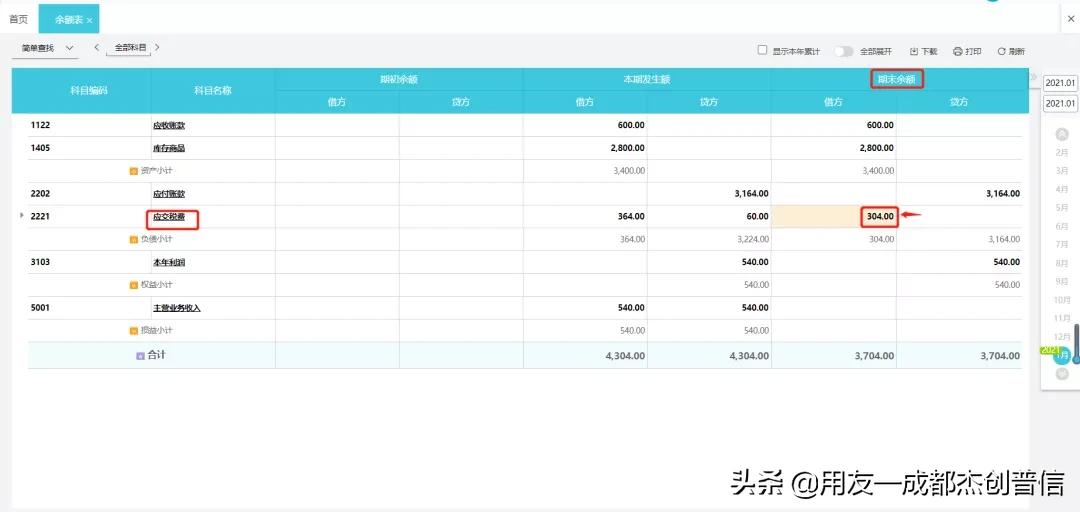Screen dimensions: 1080x512
Task: Expand row 2221 with the triangle arrow
Action: (21, 216)
